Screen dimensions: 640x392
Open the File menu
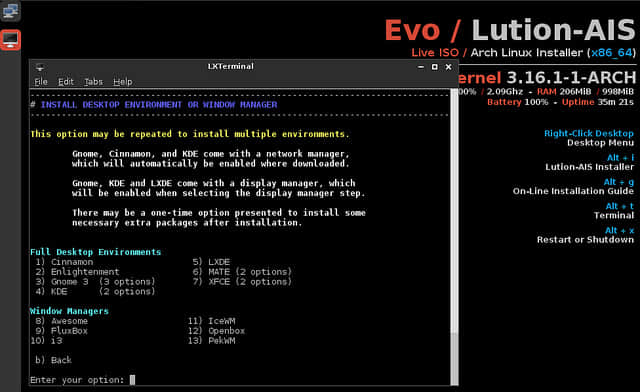pyautogui.click(x=41, y=82)
